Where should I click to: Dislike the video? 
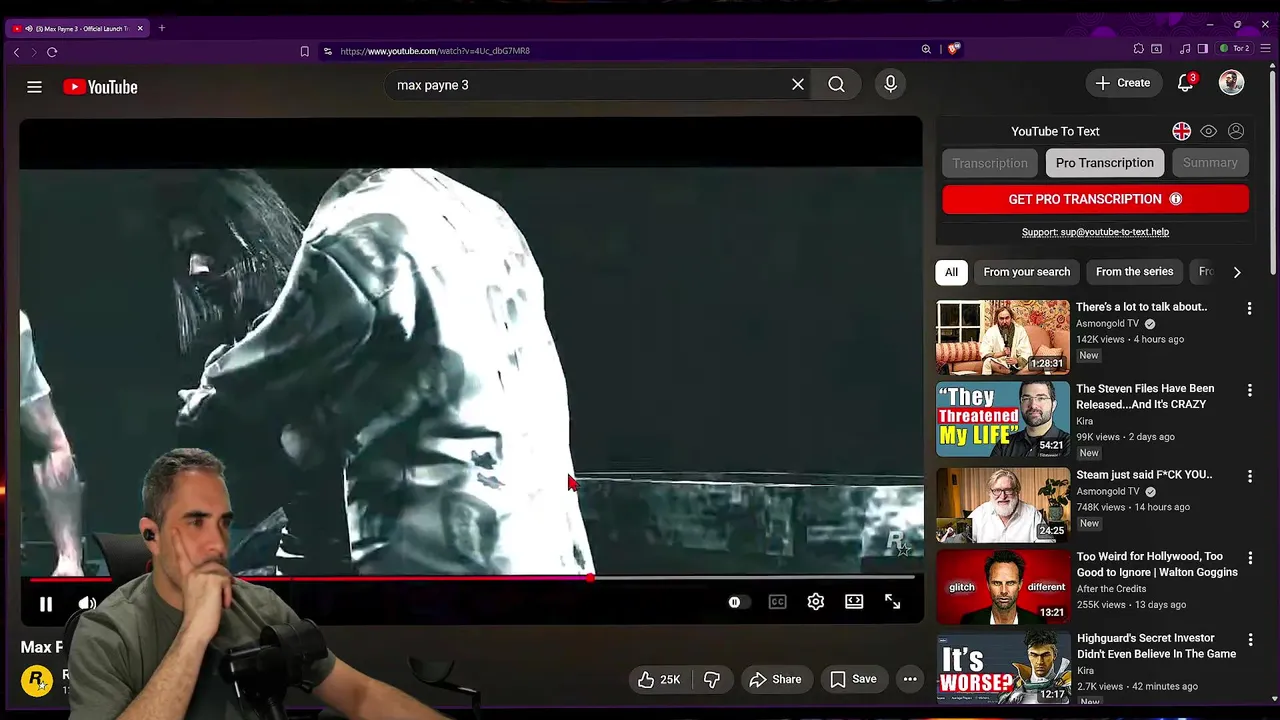tap(712, 679)
